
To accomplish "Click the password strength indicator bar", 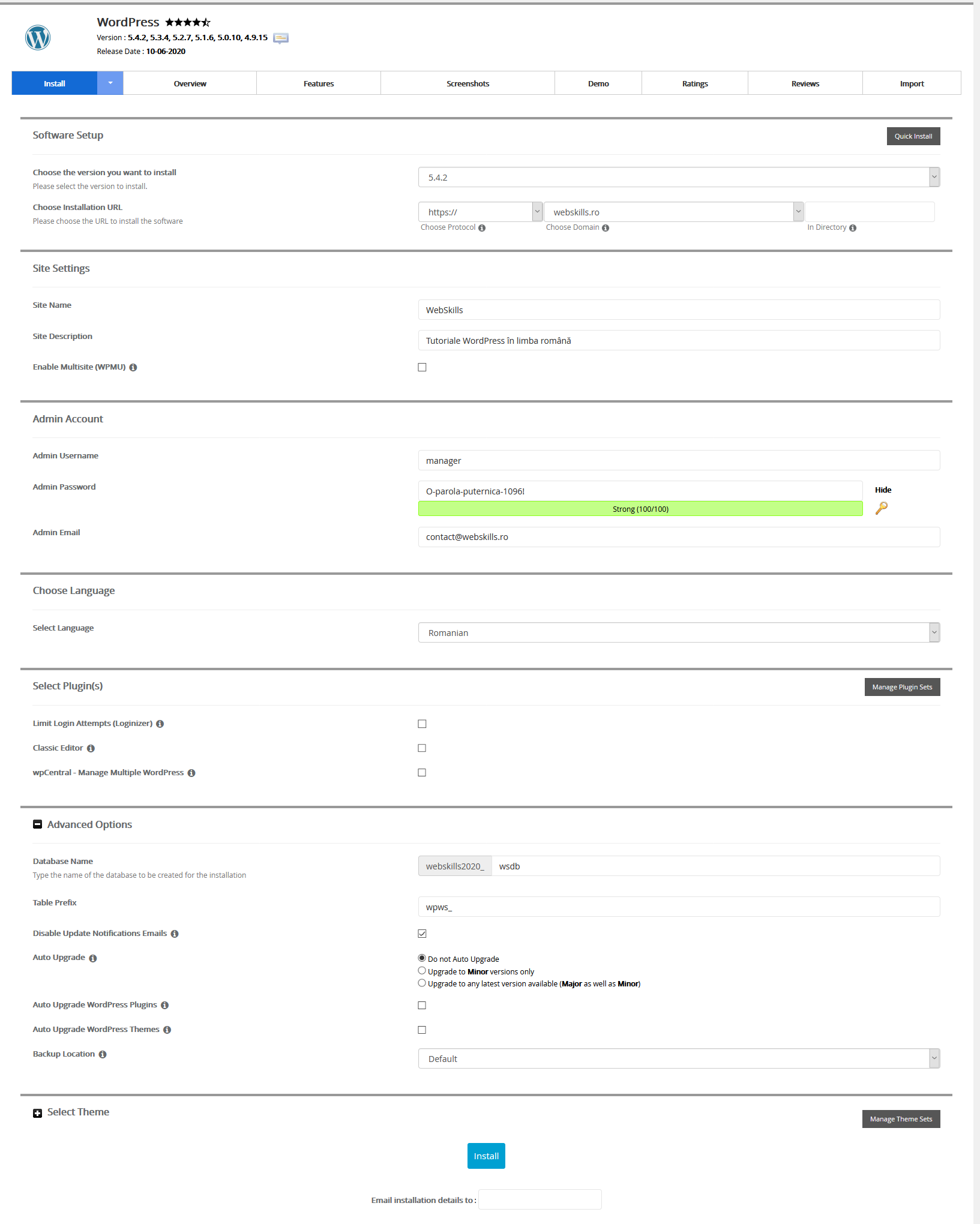I will tap(640, 509).
